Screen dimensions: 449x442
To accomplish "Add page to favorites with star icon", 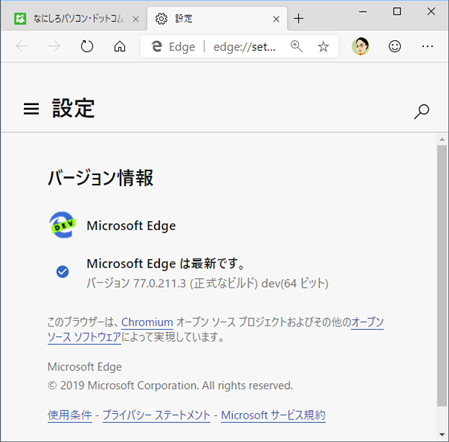I will pos(323,47).
